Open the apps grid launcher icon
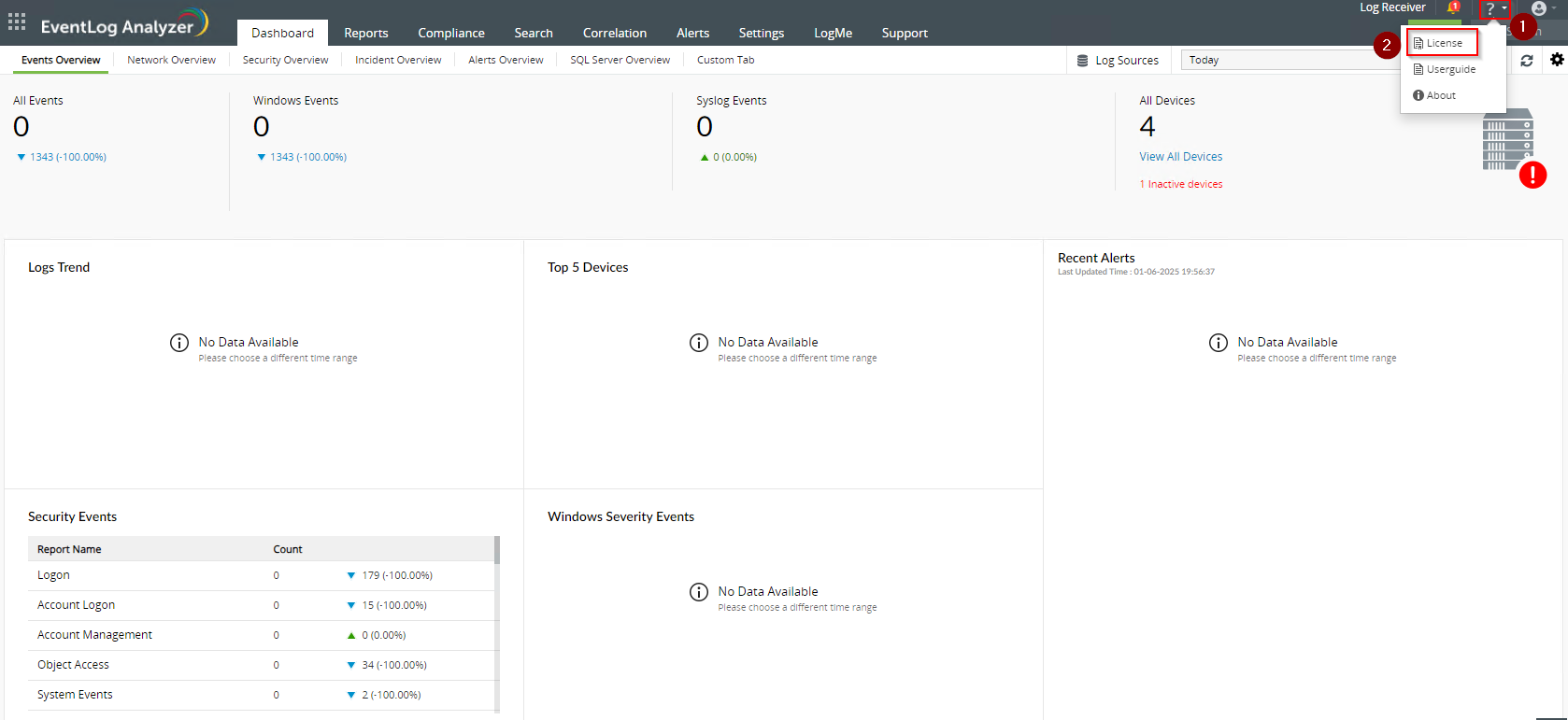This screenshot has width=1568, height=720. [x=17, y=21]
